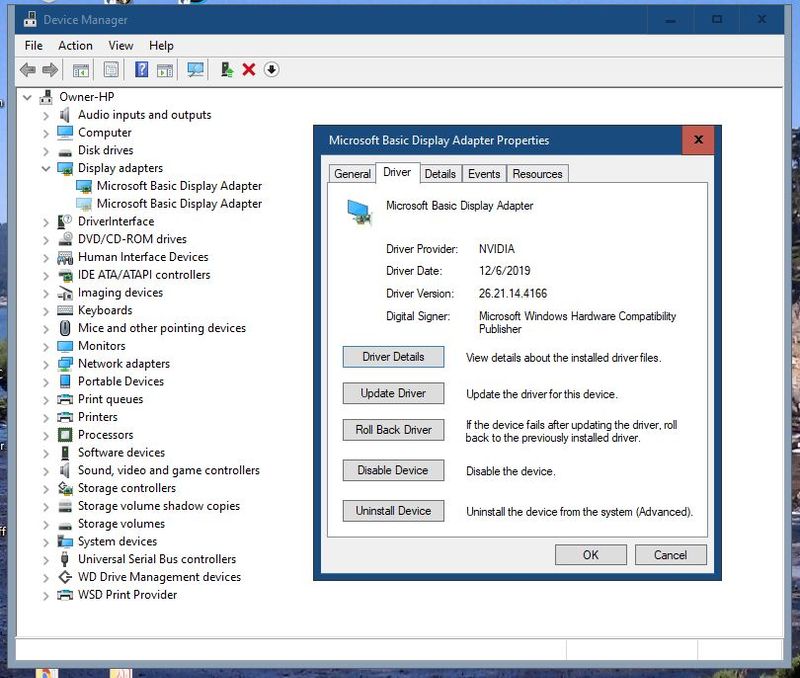
Task: Select the Portable Devices tree item
Action: [121, 382]
